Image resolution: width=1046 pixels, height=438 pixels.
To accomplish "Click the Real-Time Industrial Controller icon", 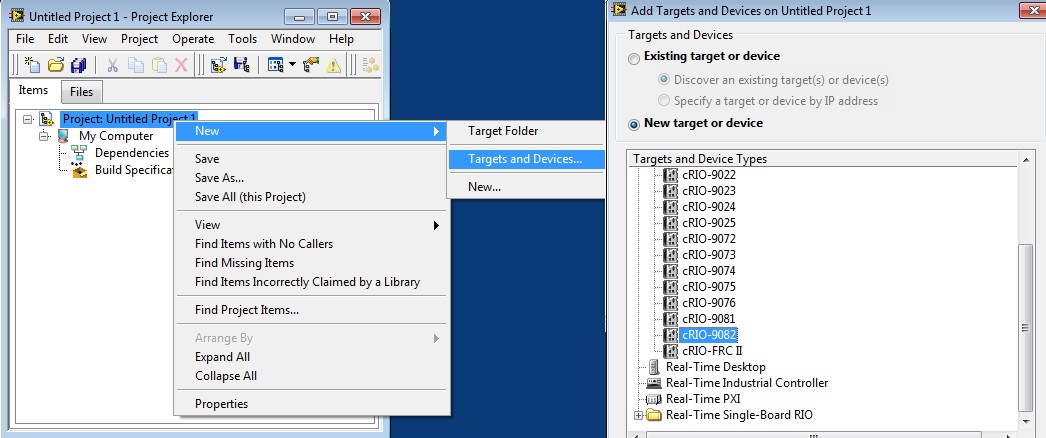I will click(x=654, y=383).
